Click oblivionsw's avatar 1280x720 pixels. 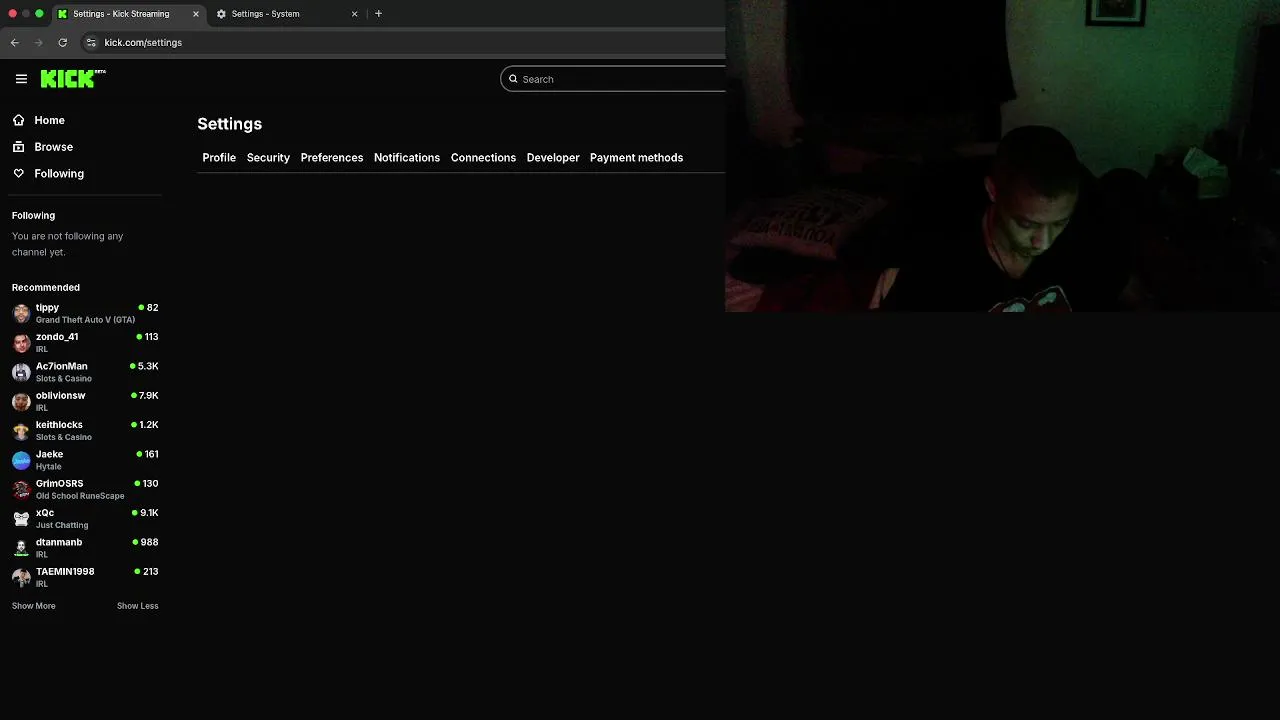(21, 401)
